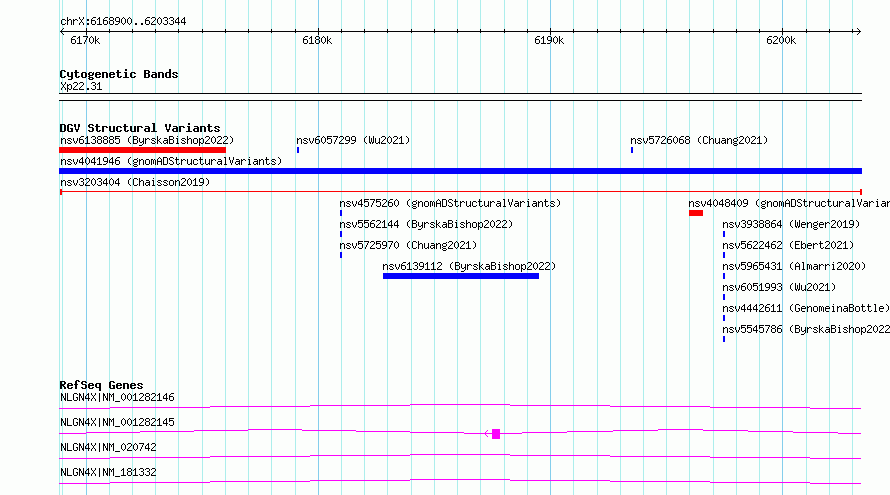The height and width of the screenshot is (495, 890).
Task: Select the blue nsv6139112 variant bar
Action: 461,276
